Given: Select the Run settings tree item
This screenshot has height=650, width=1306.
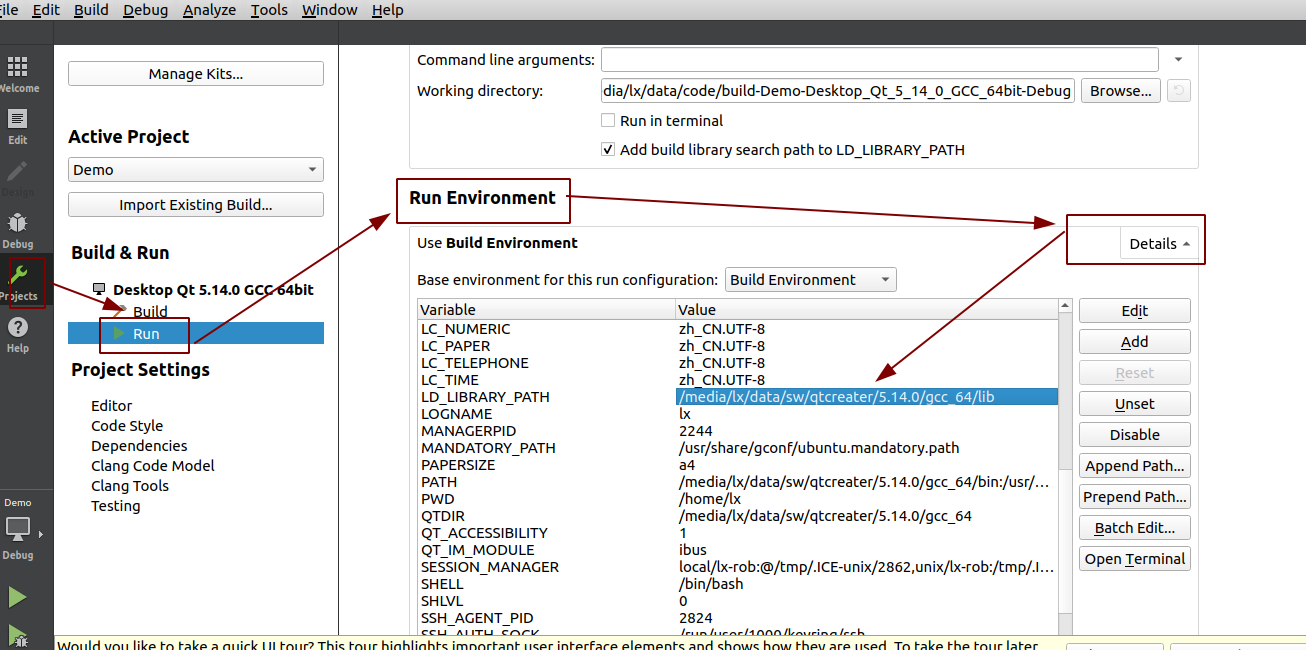Looking at the screenshot, I should (x=196, y=333).
